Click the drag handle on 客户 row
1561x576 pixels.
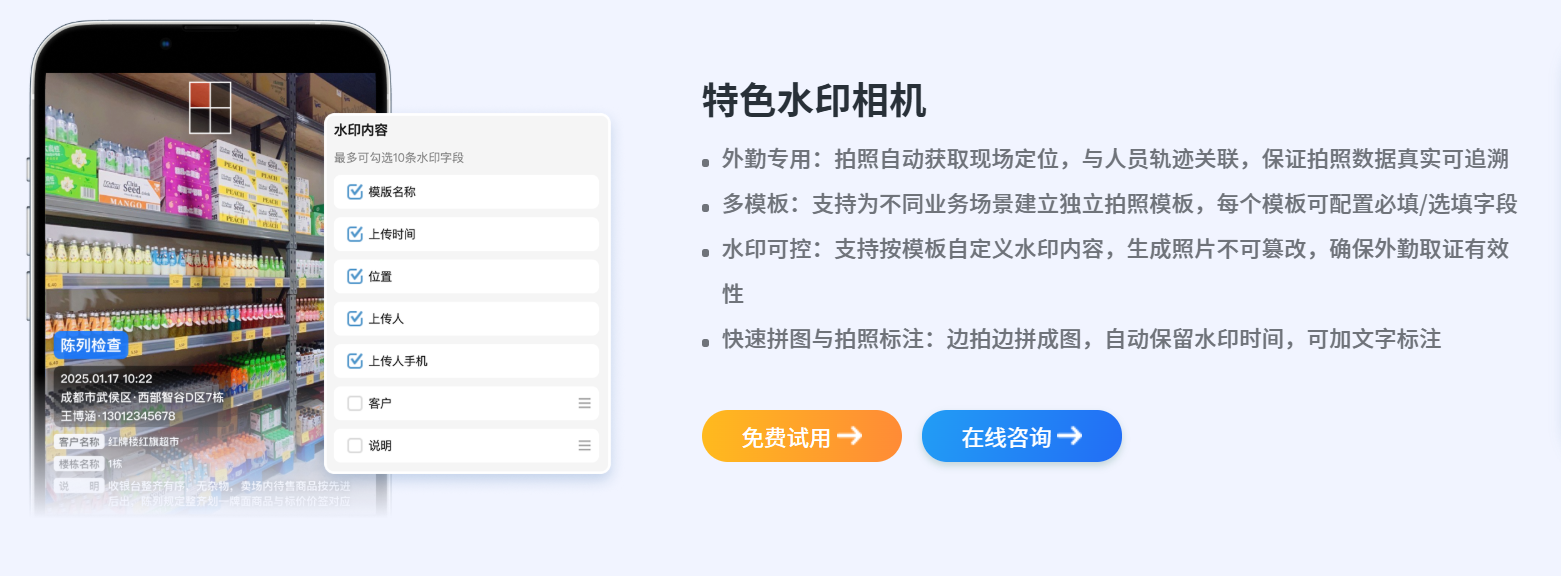585,403
